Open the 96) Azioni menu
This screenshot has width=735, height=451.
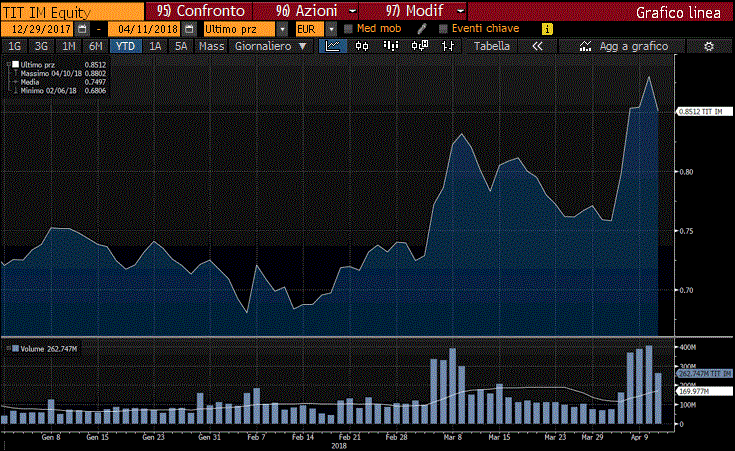point(306,11)
